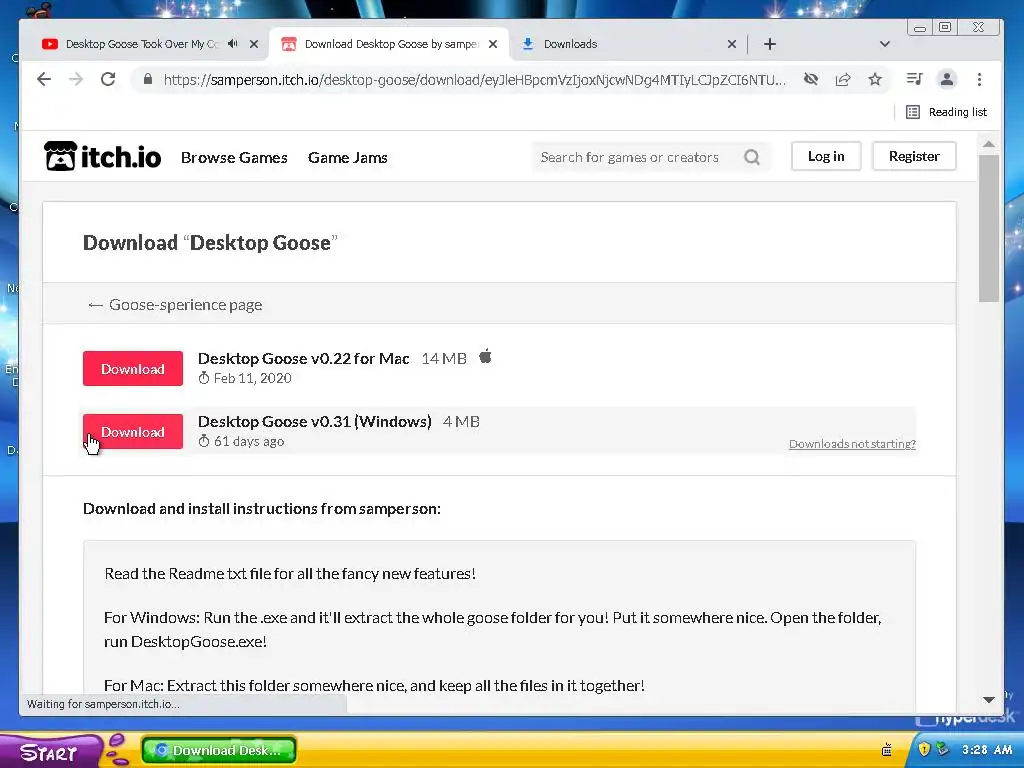Click the Apple platform icon beside Mac version
The width and height of the screenshot is (1024, 768).
pos(485,357)
